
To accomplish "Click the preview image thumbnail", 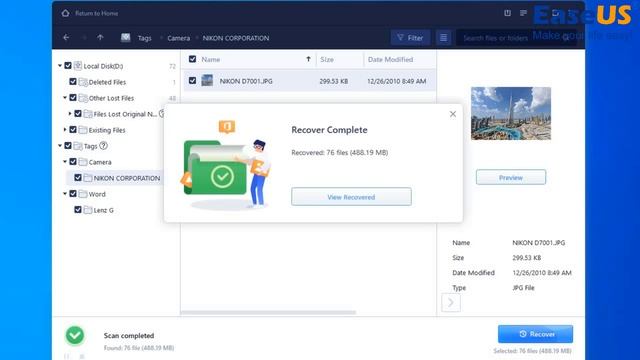I will (511, 113).
